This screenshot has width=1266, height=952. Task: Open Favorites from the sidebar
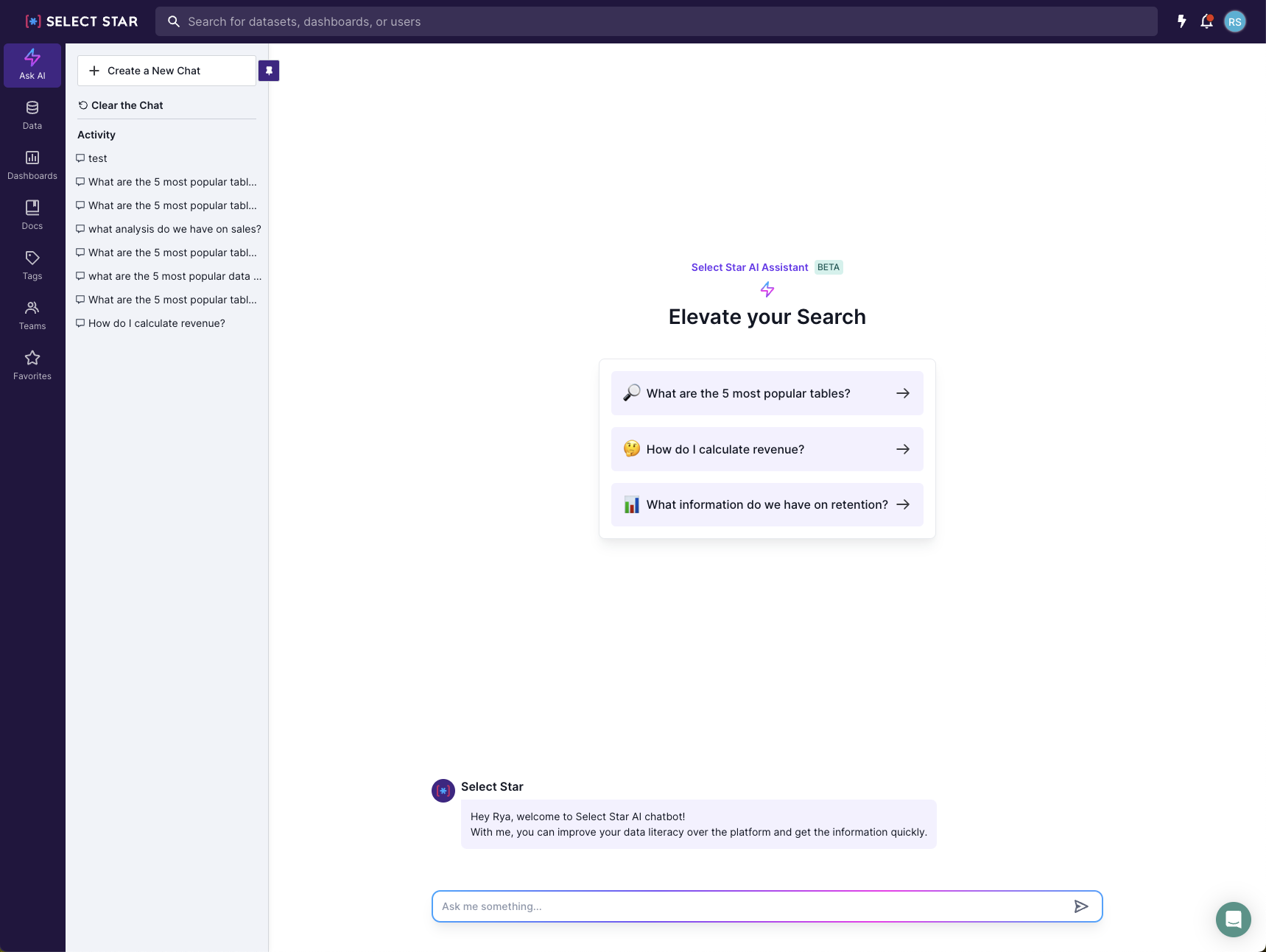coord(32,366)
